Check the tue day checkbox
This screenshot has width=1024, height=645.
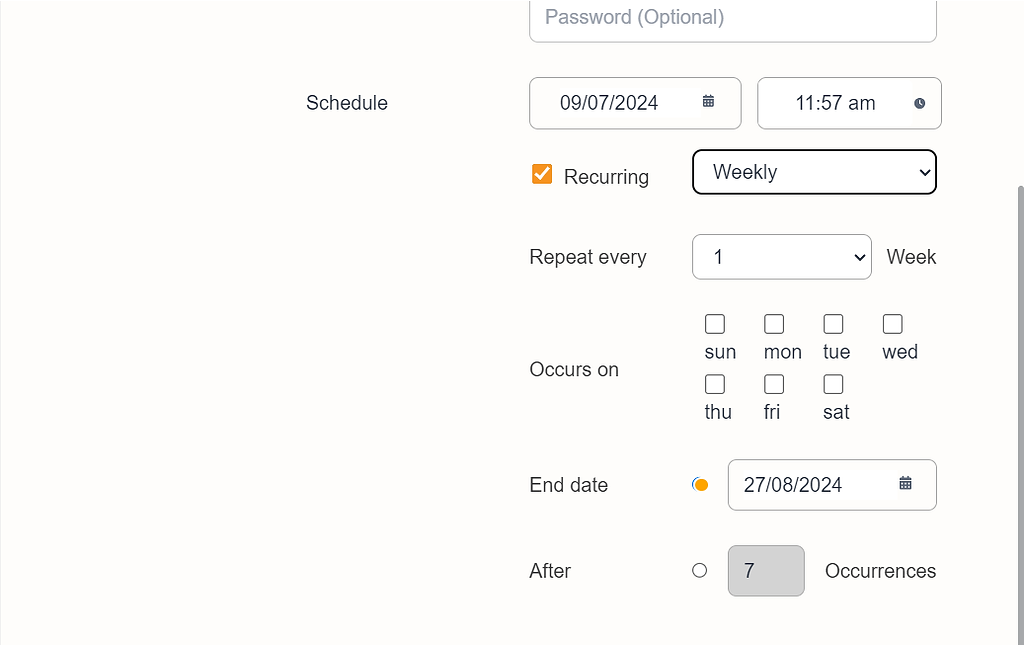click(x=833, y=324)
